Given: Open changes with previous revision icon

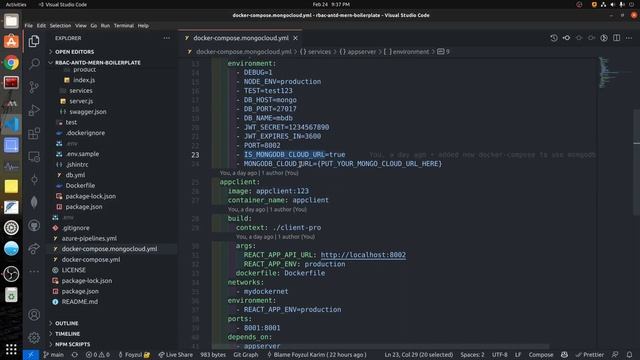Looking at the screenshot, I should click(x=566, y=38).
